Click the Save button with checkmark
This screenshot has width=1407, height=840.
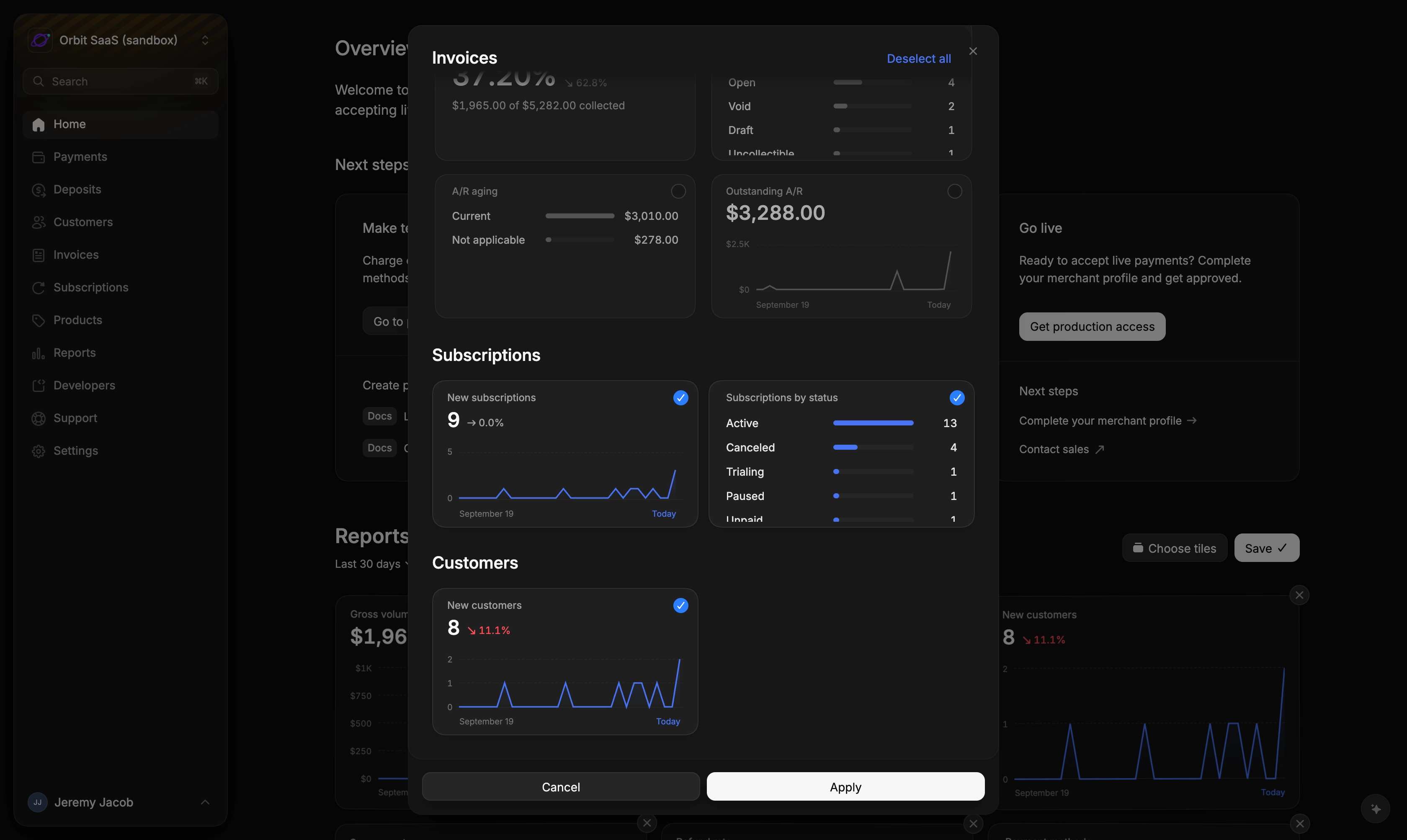1267,548
